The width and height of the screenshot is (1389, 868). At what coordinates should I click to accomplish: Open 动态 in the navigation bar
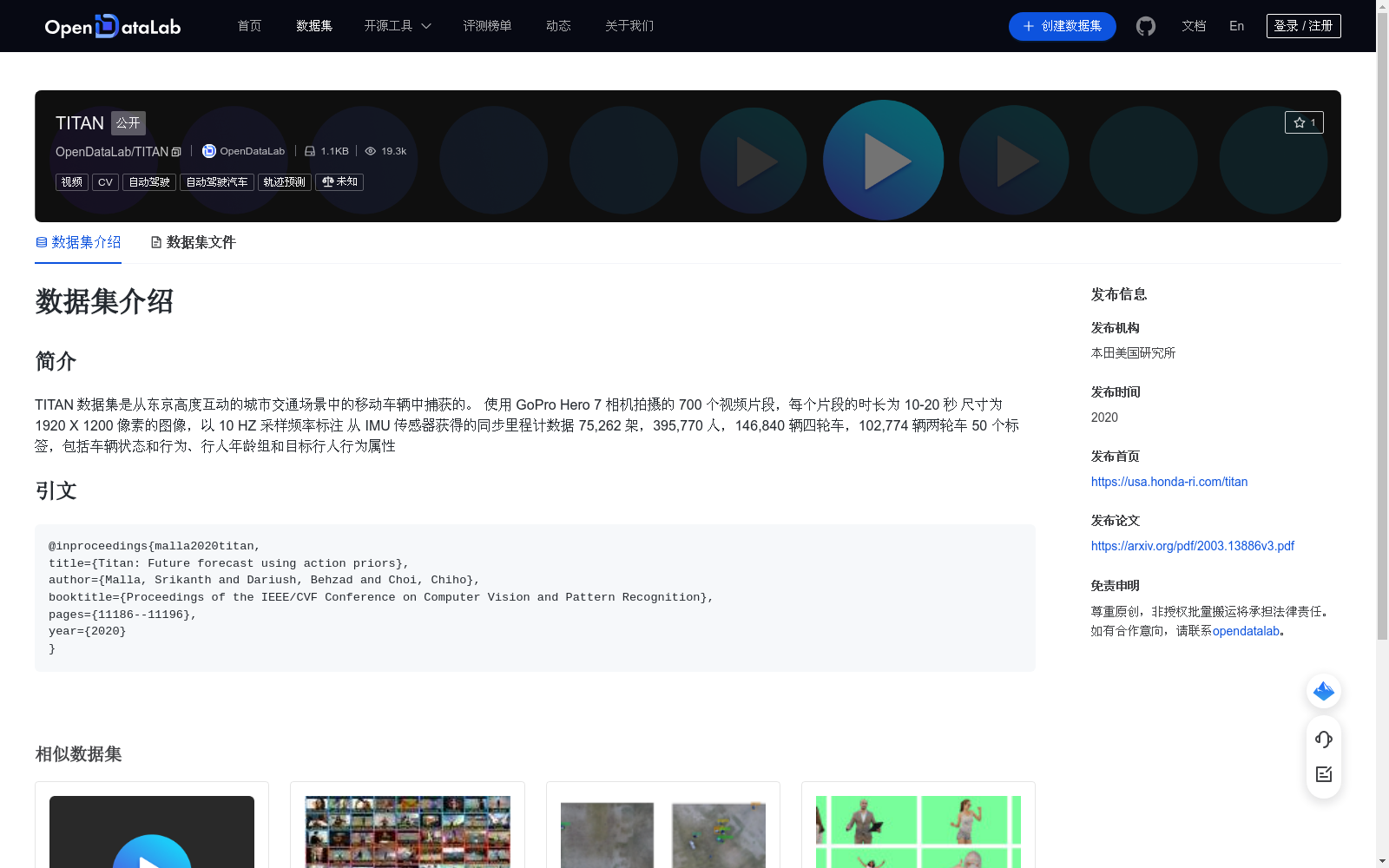click(x=558, y=26)
